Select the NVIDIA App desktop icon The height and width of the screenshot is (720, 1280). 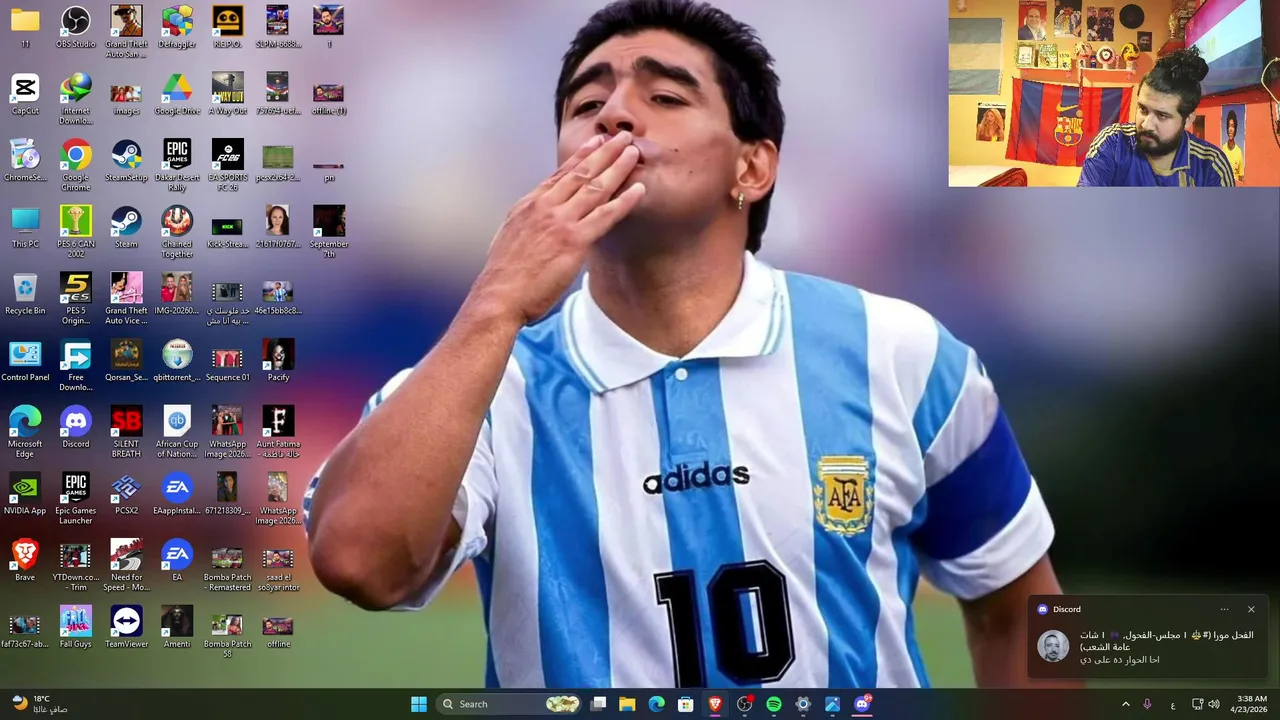tap(25, 494)
